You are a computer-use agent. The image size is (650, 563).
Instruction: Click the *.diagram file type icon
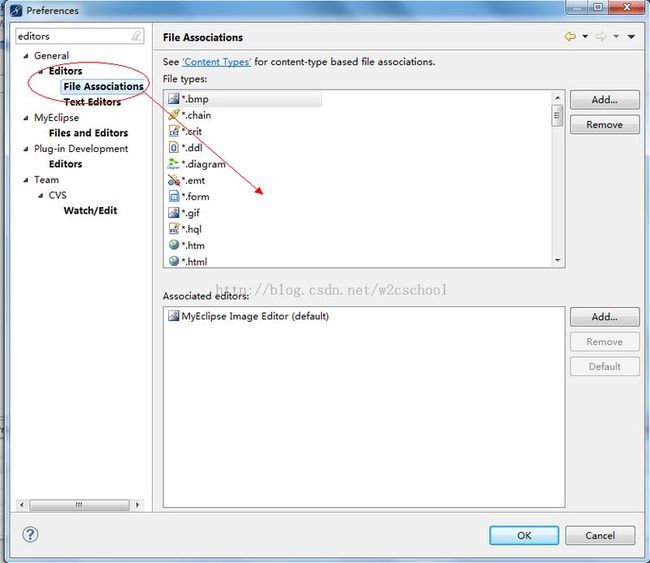(x=174, y=164)
